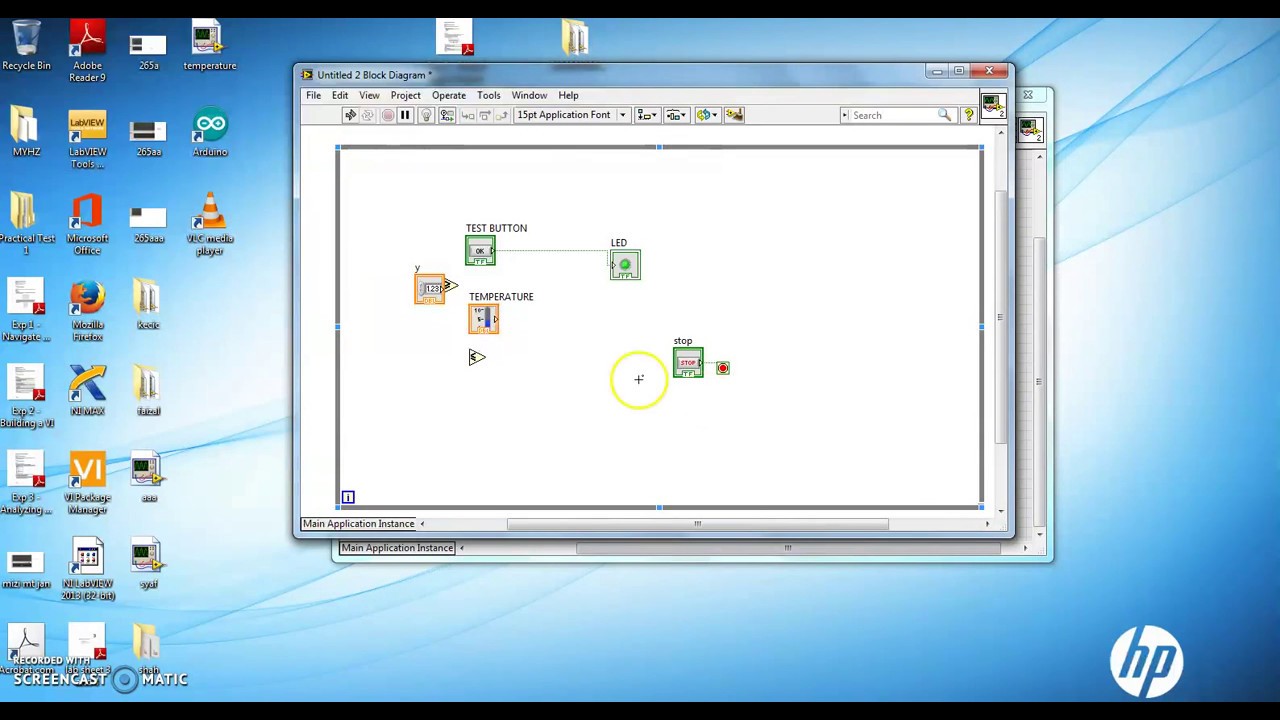The width and height of the screenshot is (1280, 720).
Task: Click the TEST BUTTON label
Action: click(496, 228)
